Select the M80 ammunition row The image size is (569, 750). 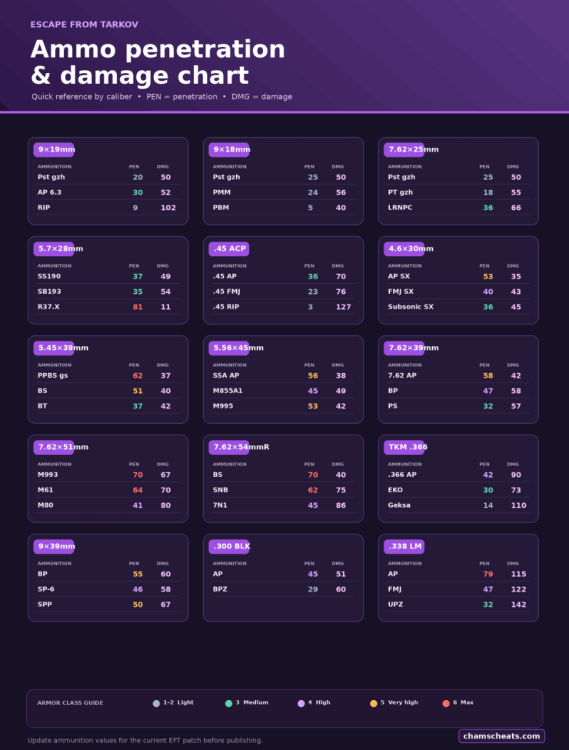[108, 505]
